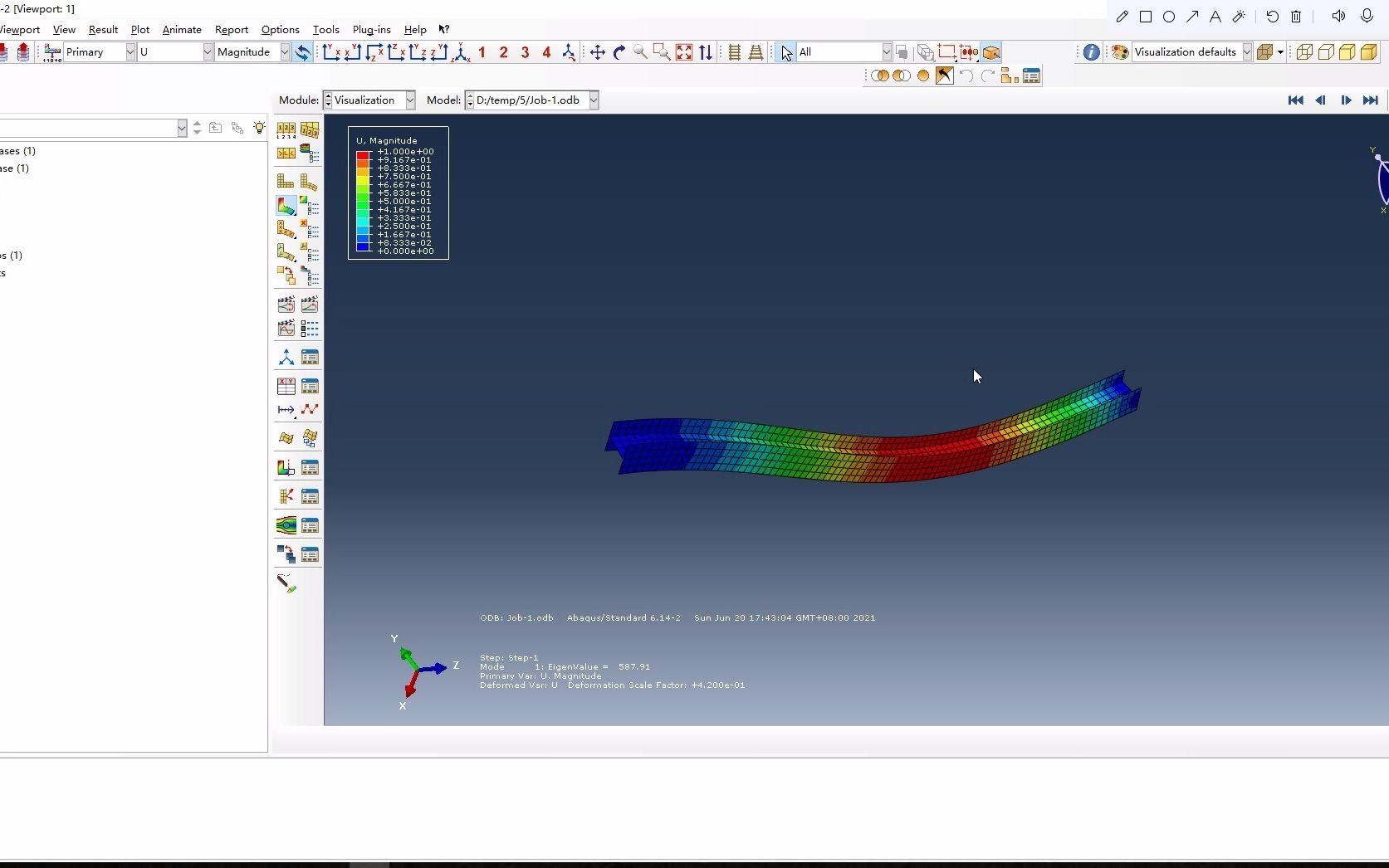
Task: Enable shaded render style
Action: click(1369, 52)
